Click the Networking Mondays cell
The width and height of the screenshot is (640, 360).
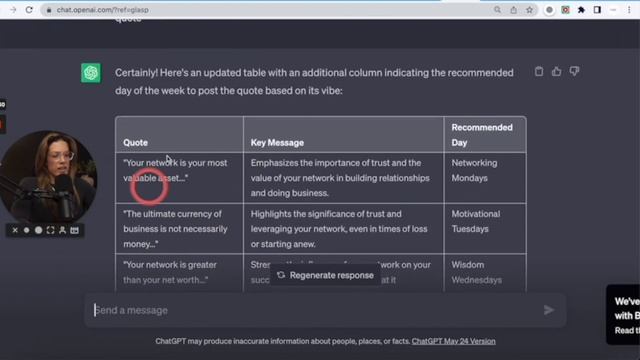point(485,178)
